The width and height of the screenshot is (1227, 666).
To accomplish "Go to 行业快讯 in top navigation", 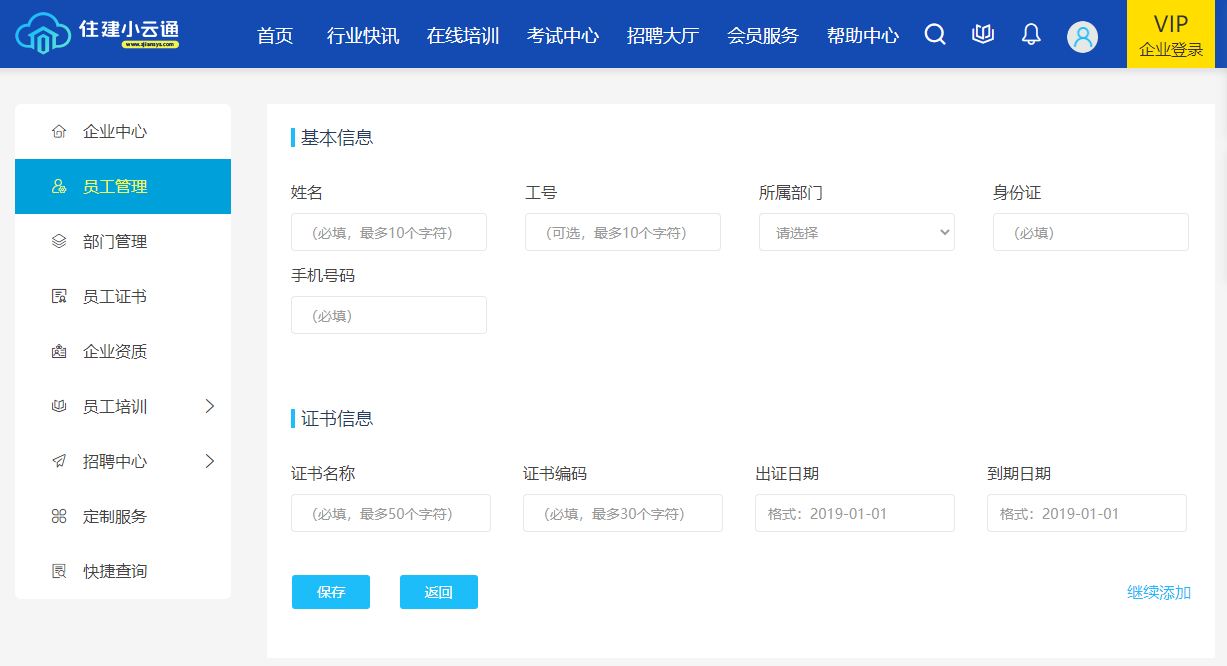I will tap(362, 36).
